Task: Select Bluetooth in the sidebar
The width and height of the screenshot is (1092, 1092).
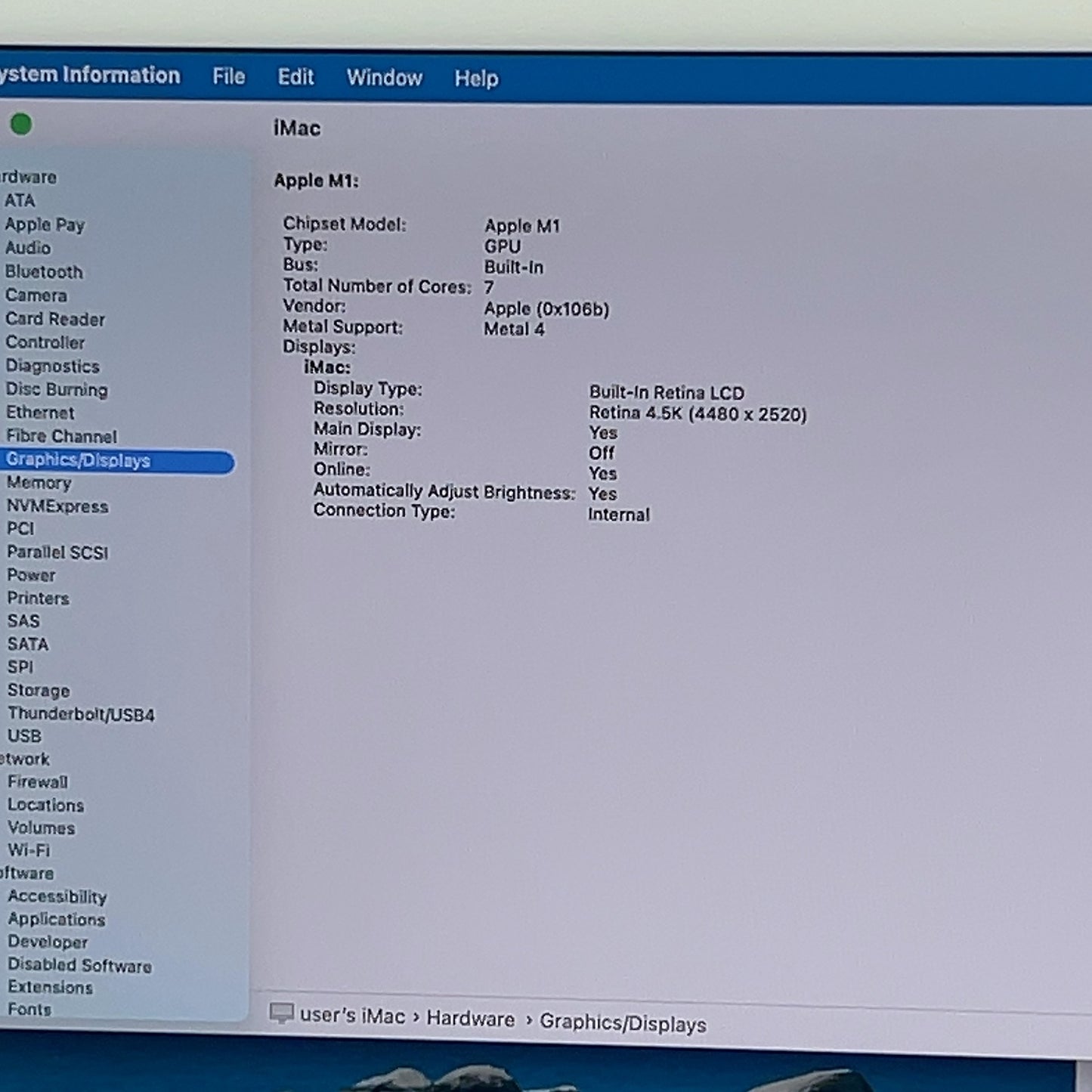Action: tap(44, 271)
